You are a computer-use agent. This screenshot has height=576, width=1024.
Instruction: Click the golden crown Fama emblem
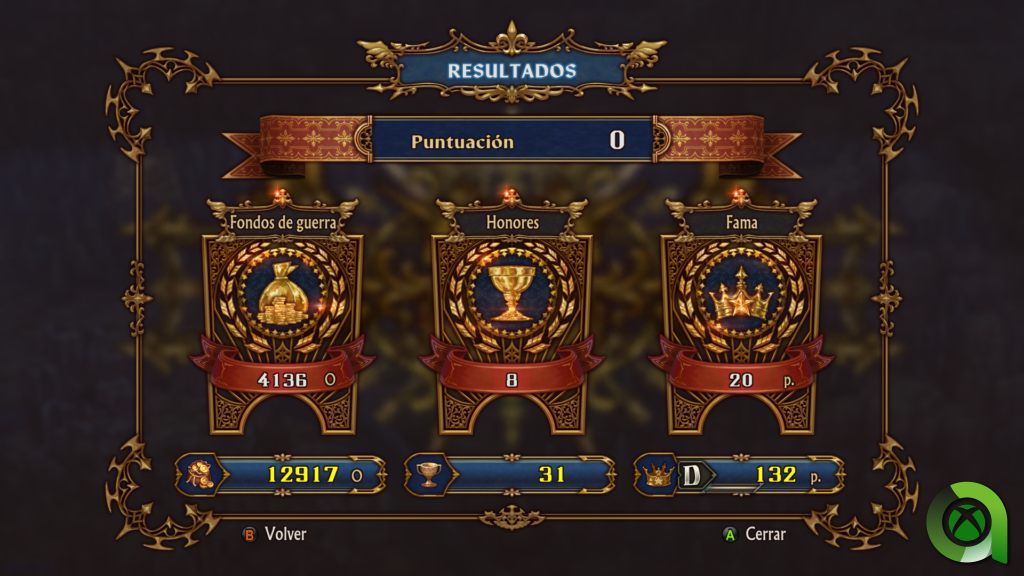click(741, 293)
